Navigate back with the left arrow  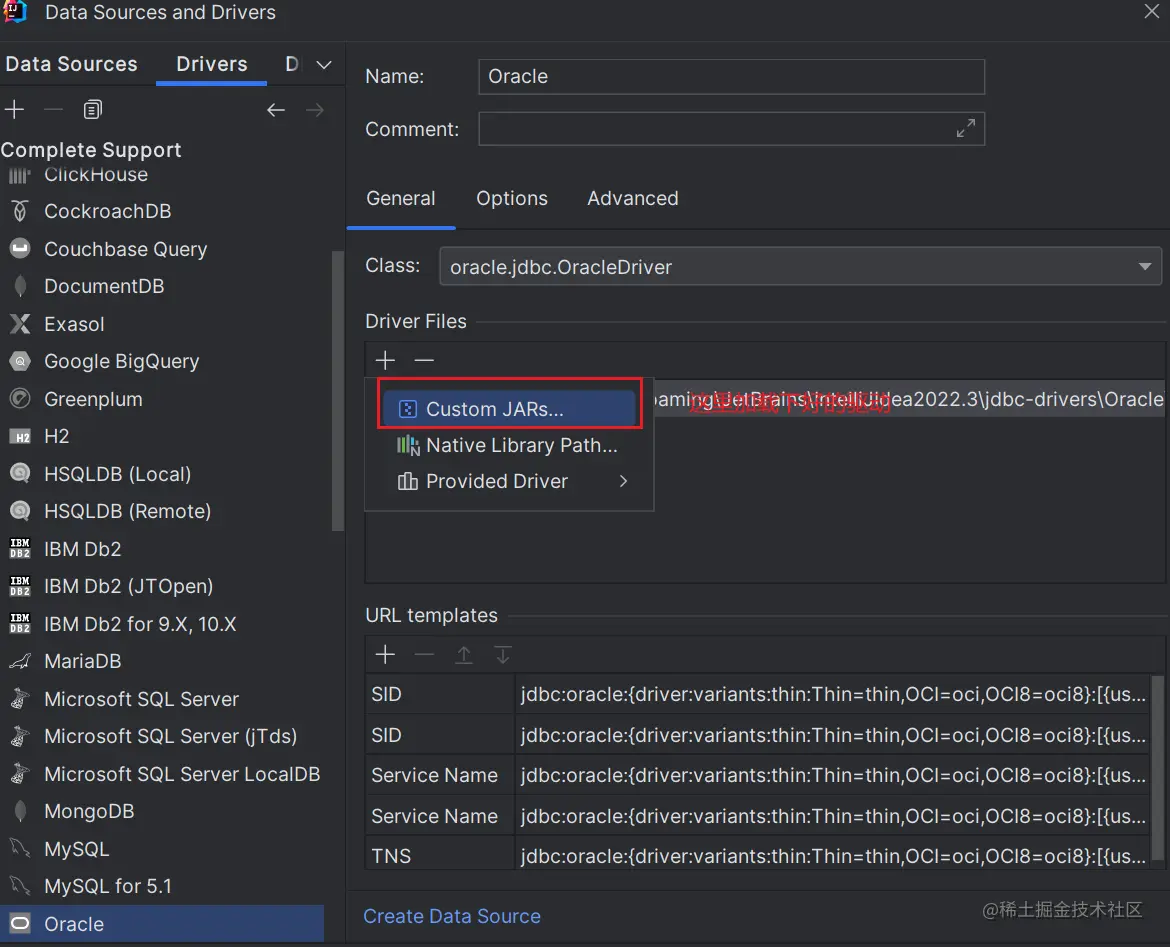(x=276, y=110)
